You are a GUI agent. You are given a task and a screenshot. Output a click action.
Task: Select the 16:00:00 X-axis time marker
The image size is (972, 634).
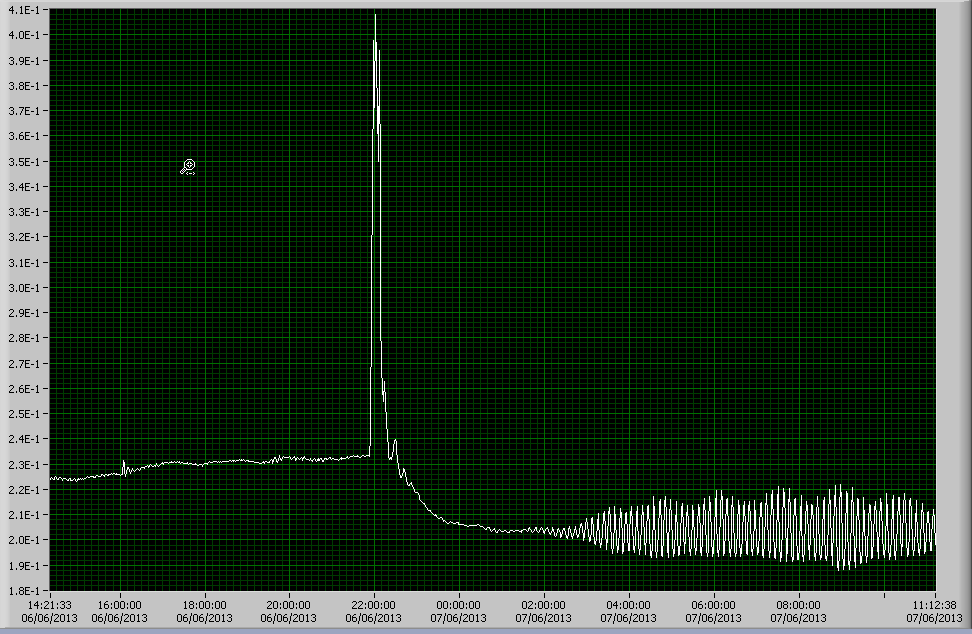click(x=120, y=605)
